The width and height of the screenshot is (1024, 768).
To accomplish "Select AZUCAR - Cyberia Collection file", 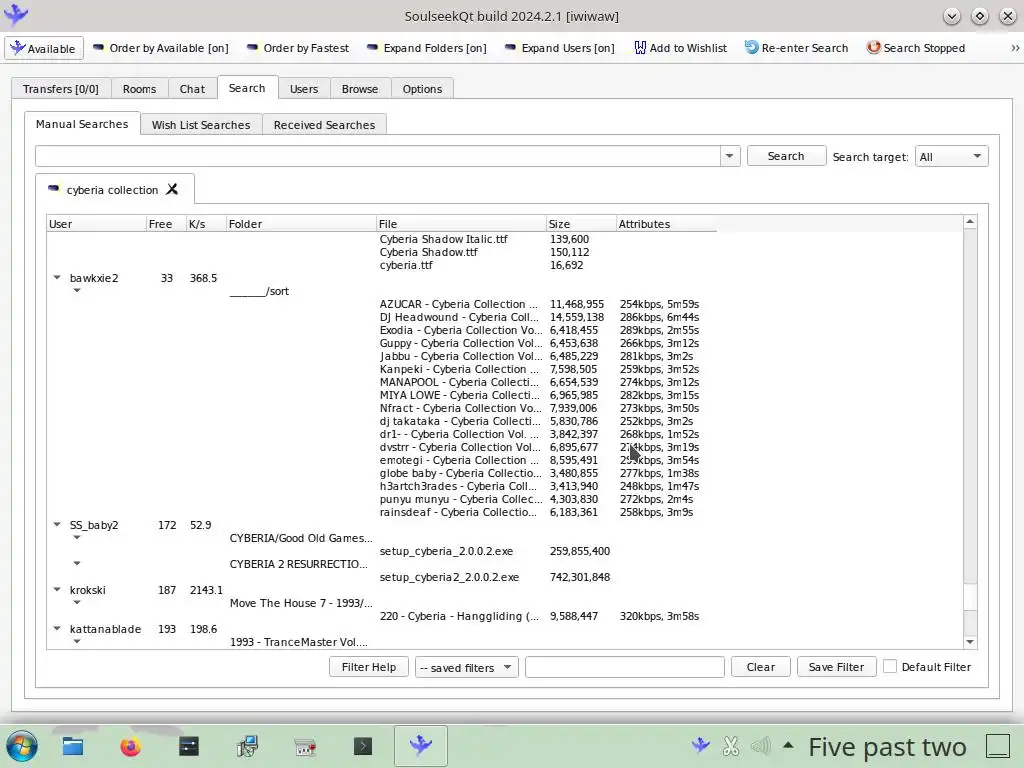I will [x=459, y=304].
